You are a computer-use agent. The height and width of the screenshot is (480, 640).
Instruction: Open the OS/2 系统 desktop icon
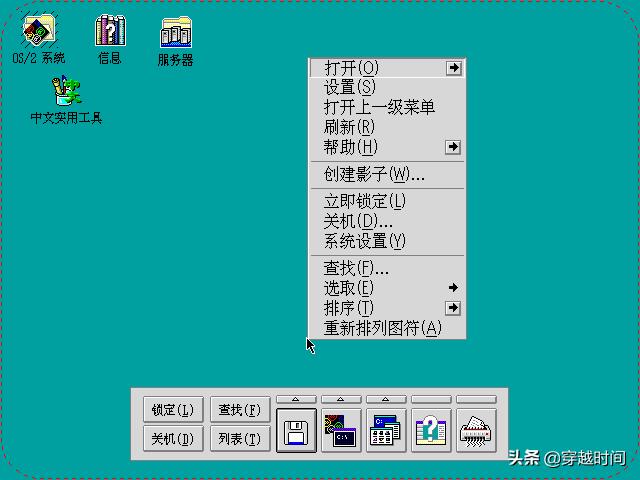[38, 32]
